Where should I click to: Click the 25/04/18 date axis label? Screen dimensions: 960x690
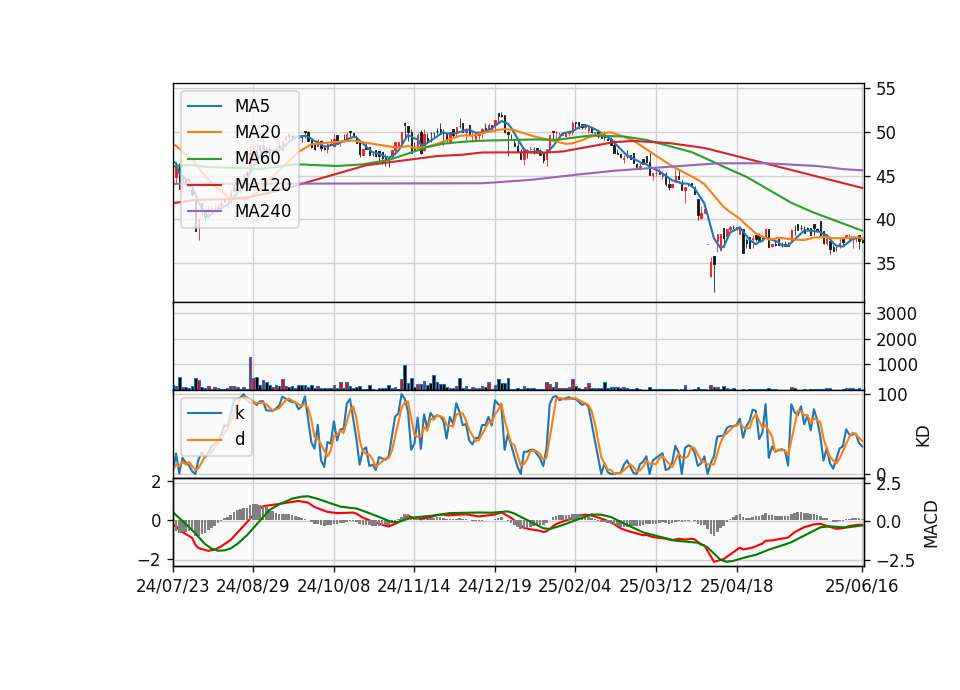(737, 586)
